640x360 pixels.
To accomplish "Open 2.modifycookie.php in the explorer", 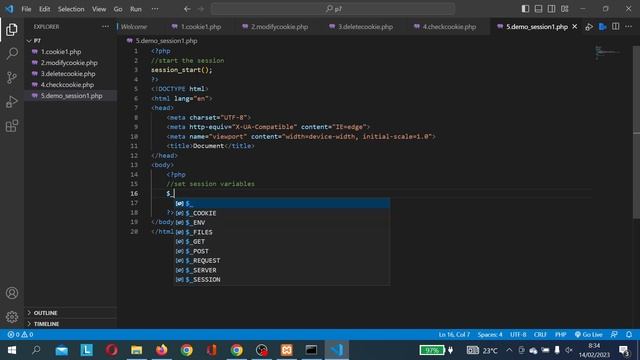I will pos(69,63).
